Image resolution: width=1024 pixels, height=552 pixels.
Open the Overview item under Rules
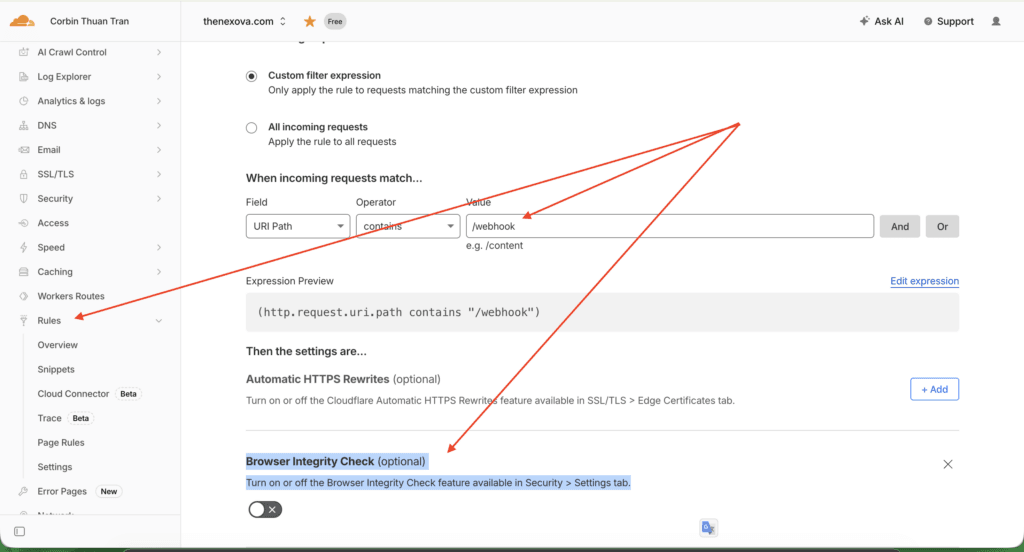(x=57, y=345)
